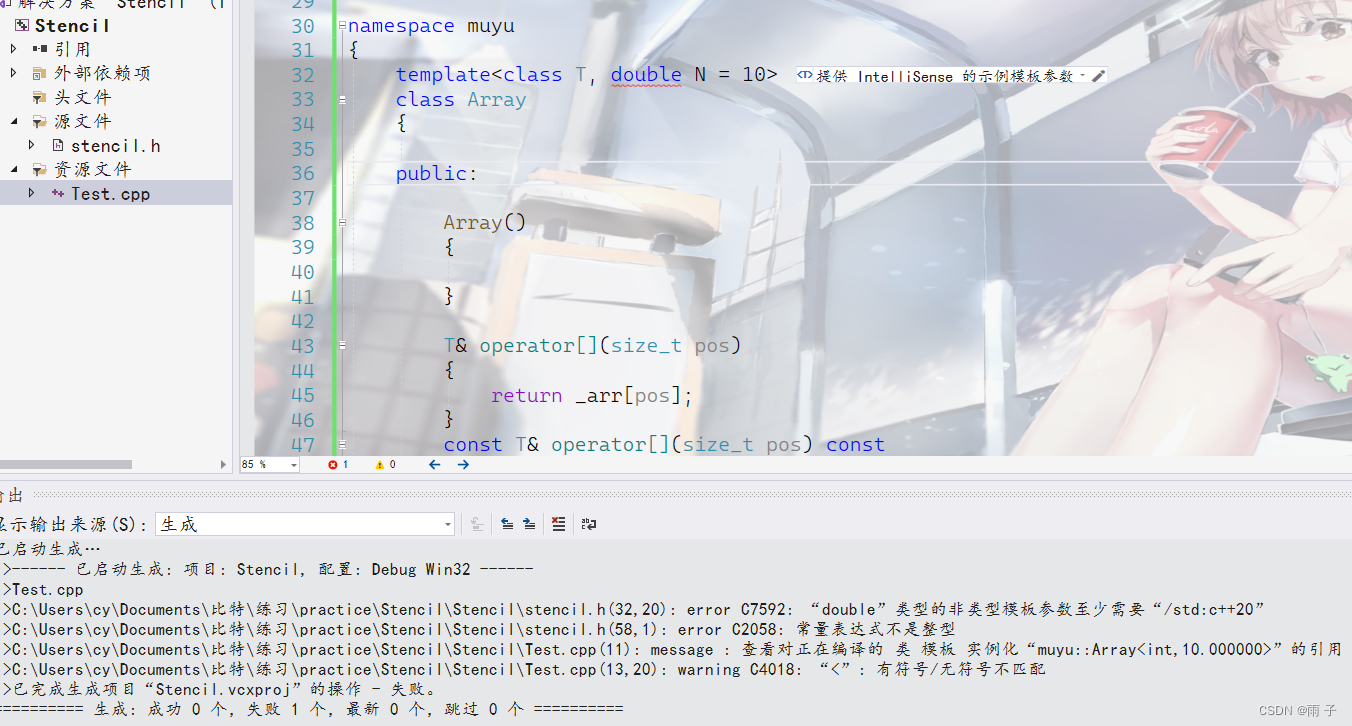This screenshot has height=726, width=1352.
Task: Expand the stencil.h file node
Action: tap(32, 146)
